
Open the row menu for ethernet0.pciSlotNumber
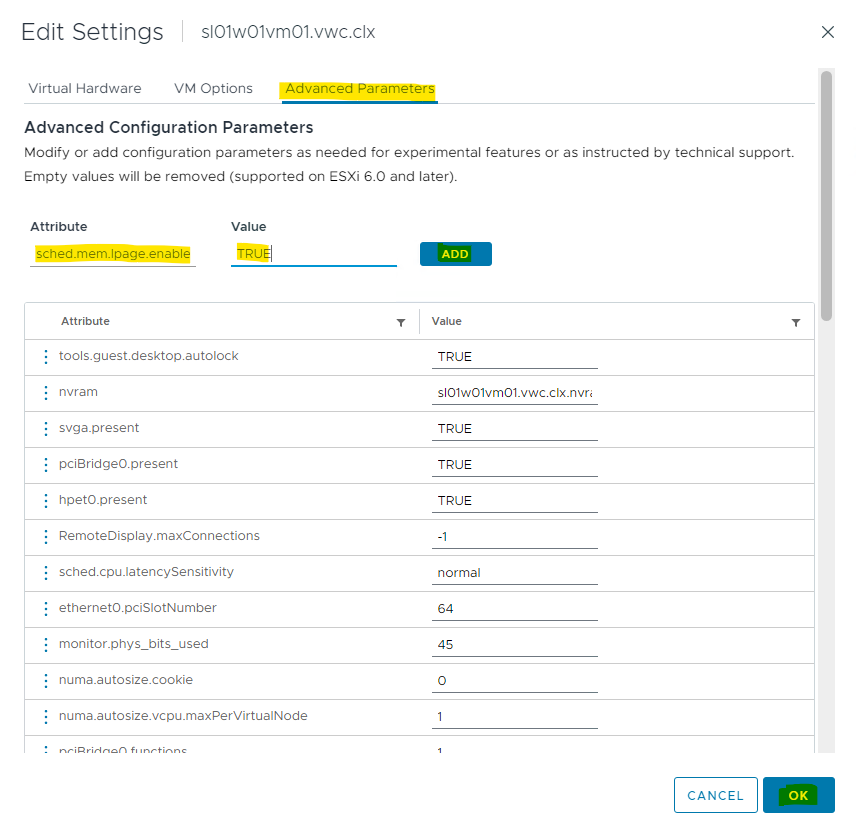point(46,609)
